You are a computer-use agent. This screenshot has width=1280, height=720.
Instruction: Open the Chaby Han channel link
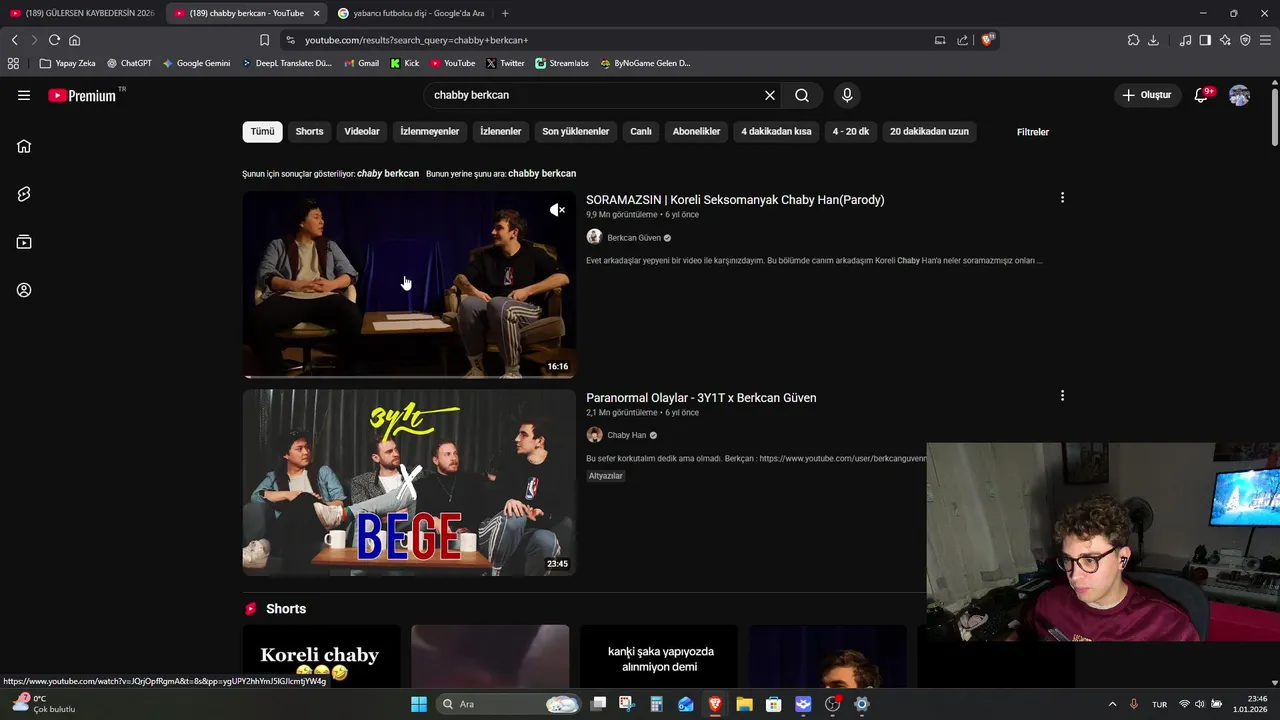point(627,435)
